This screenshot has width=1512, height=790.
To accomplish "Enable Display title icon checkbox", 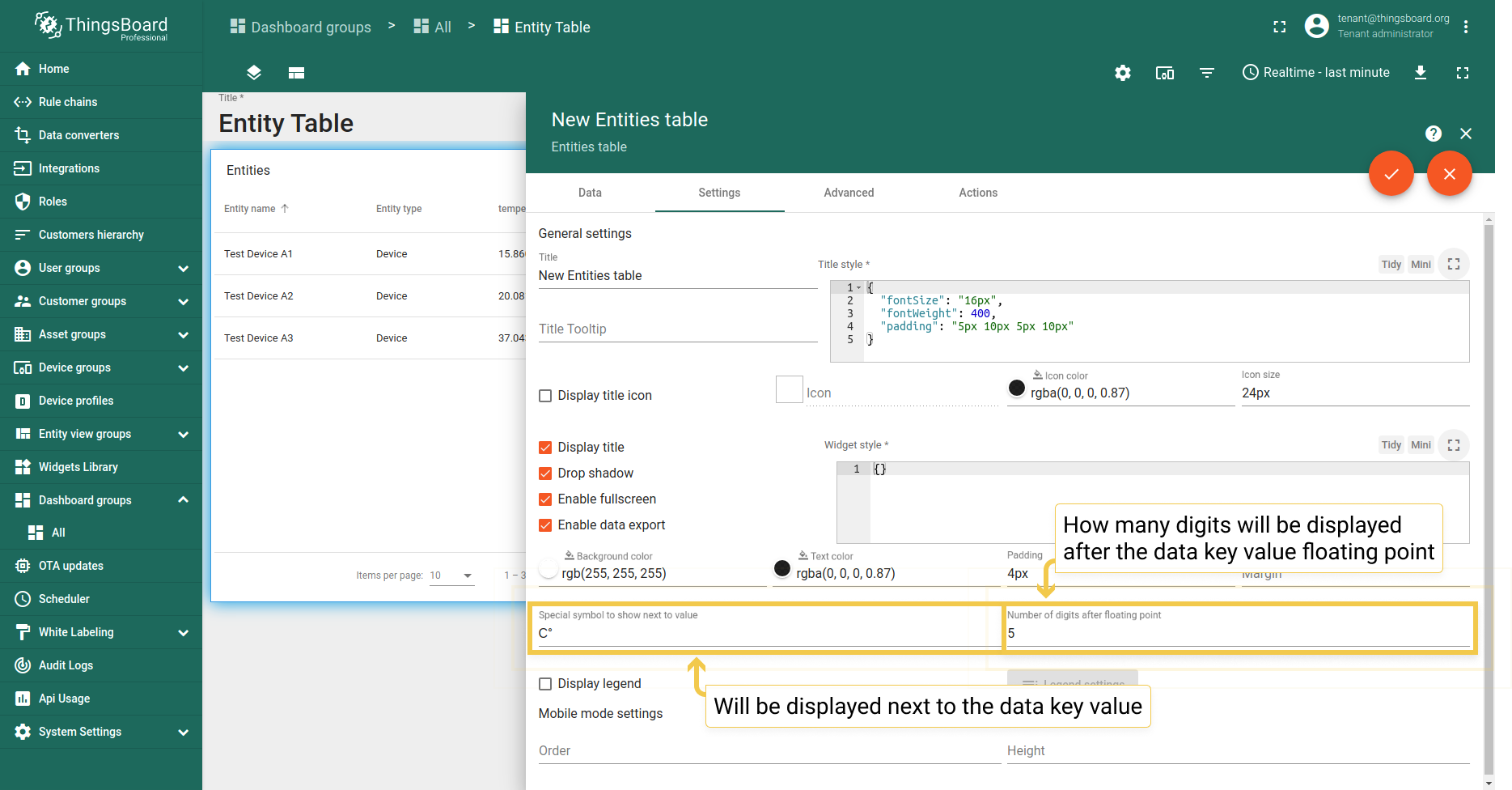I will click(x=545, y=396).
